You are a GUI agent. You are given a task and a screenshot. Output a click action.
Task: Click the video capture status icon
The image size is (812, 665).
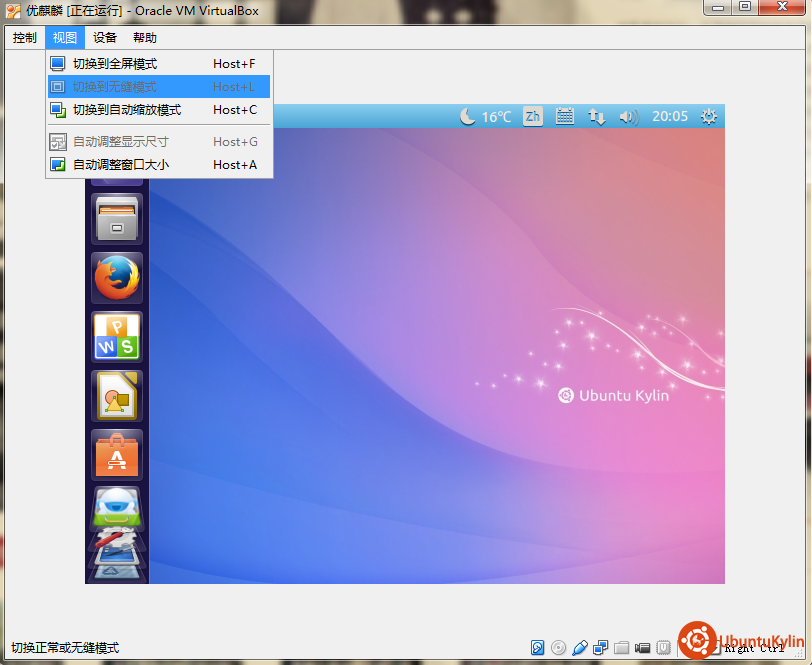[x=642, y=648]
